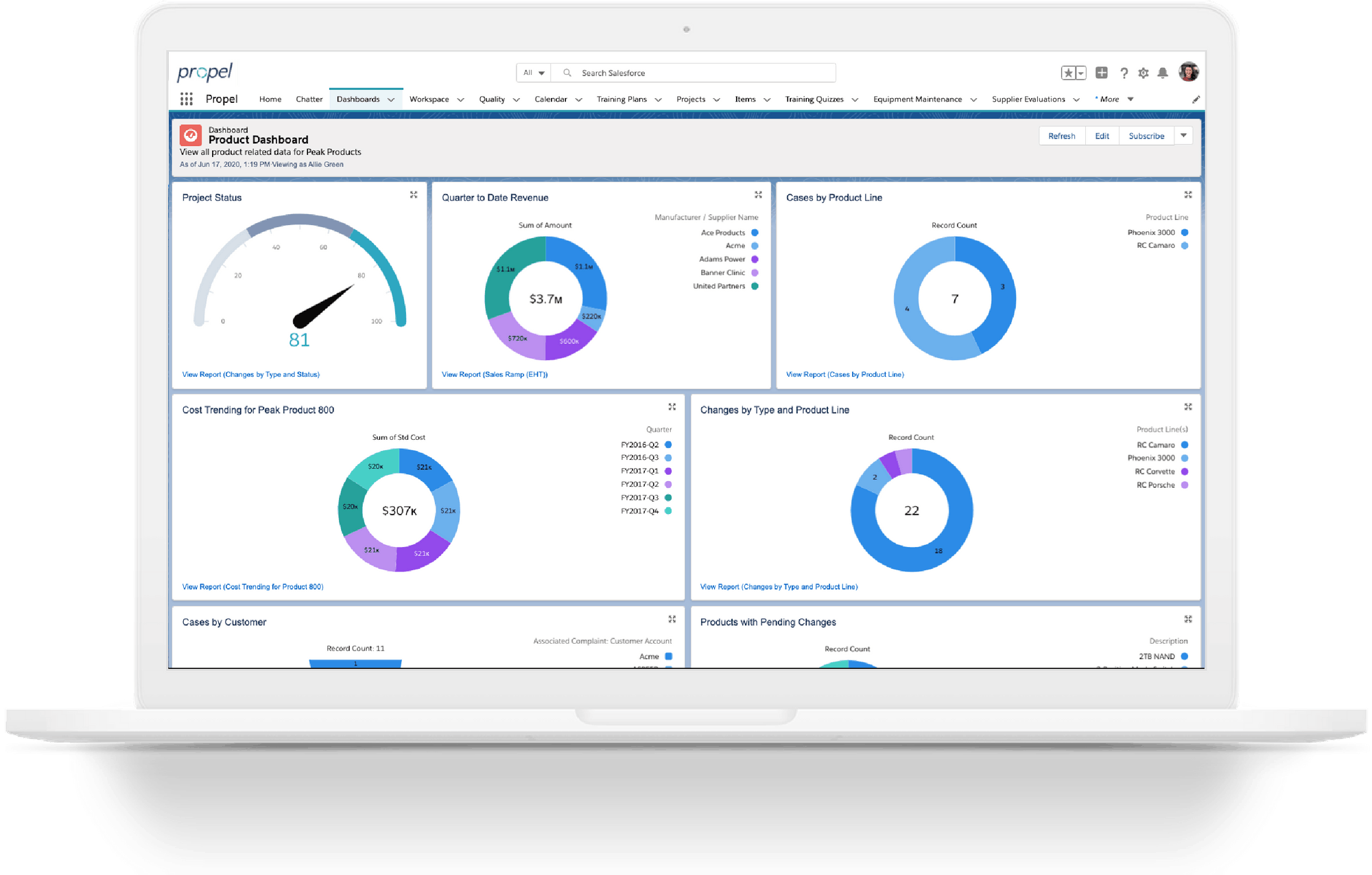1372x875 pixels.
Task: Open the global quick-create plus icon
Action: click(x=1101, y=72)
